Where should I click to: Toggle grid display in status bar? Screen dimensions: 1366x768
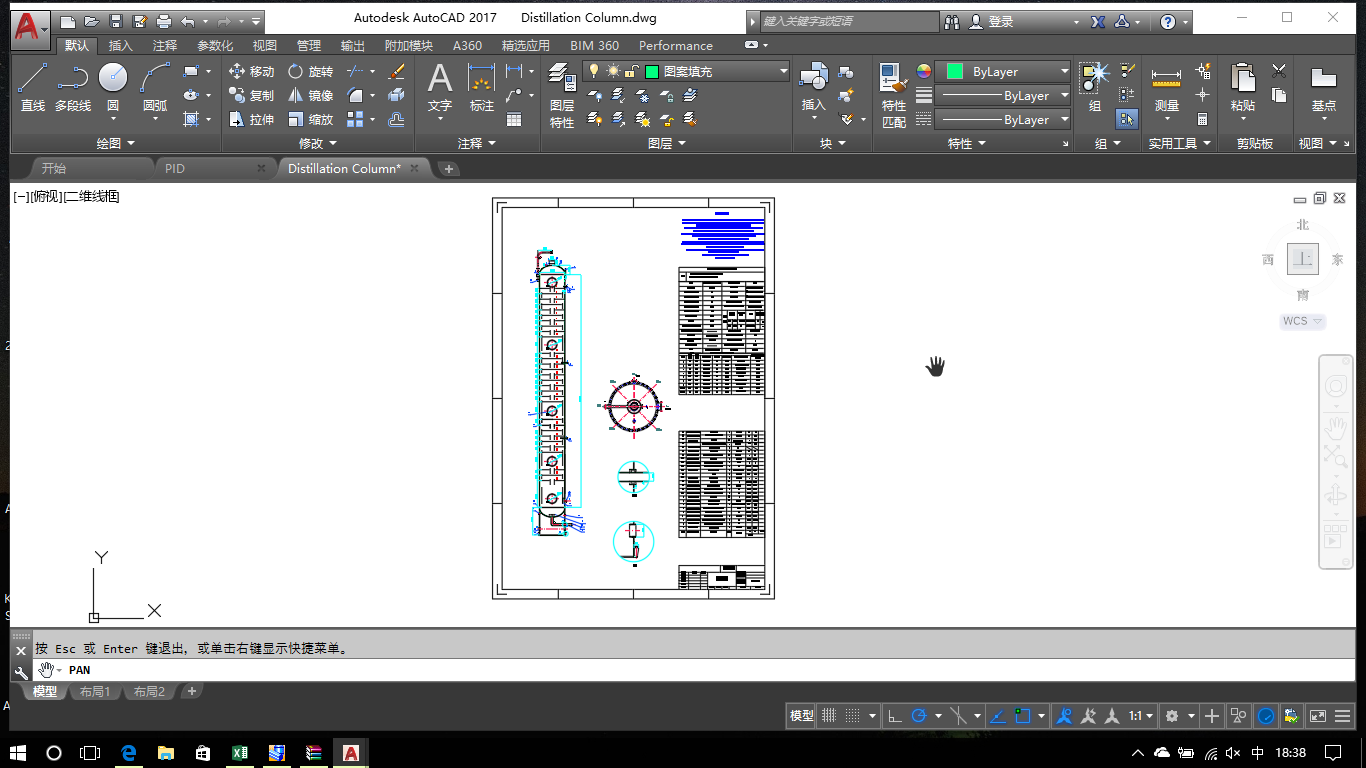click(829, 716)
